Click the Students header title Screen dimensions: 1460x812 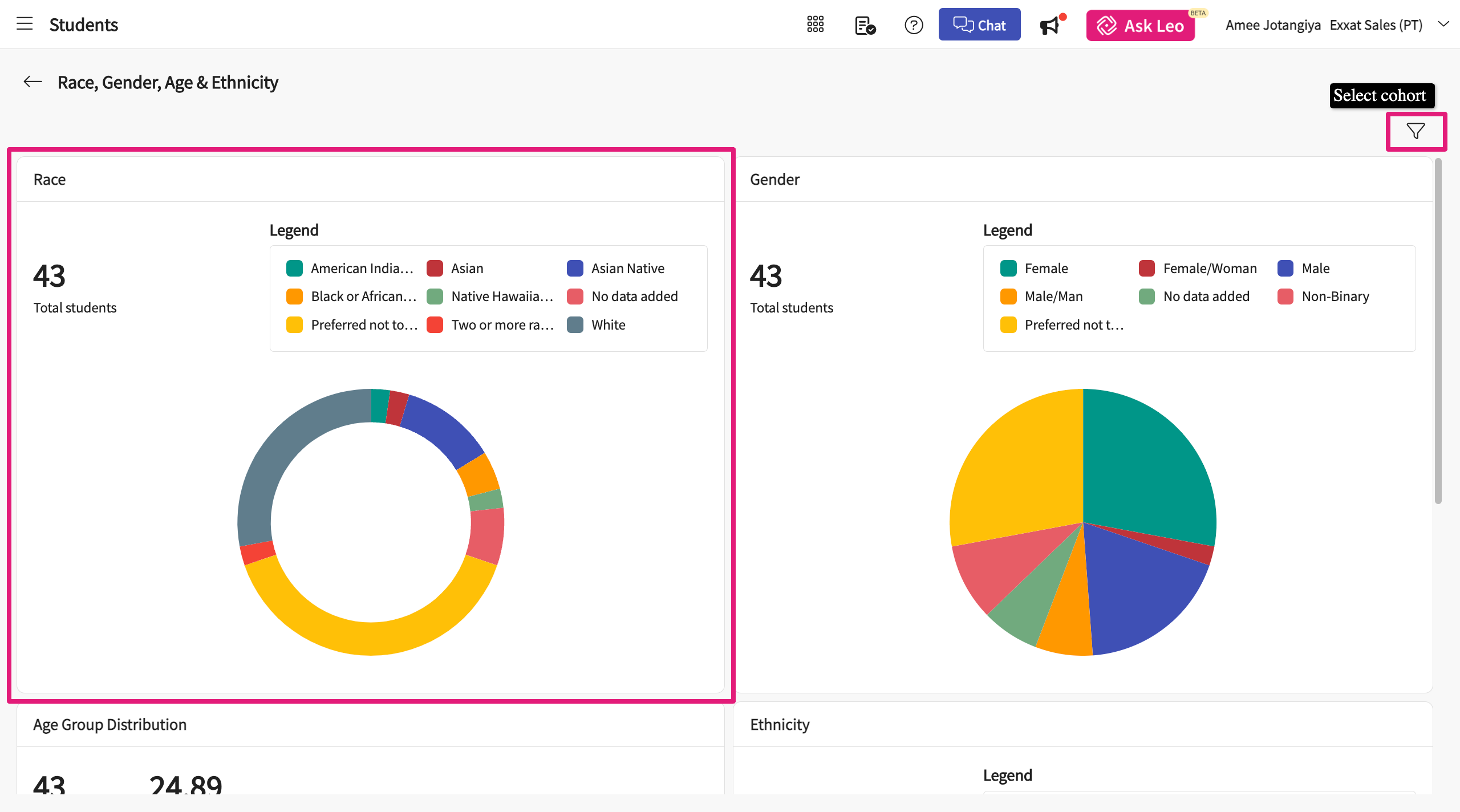point(84,25)
